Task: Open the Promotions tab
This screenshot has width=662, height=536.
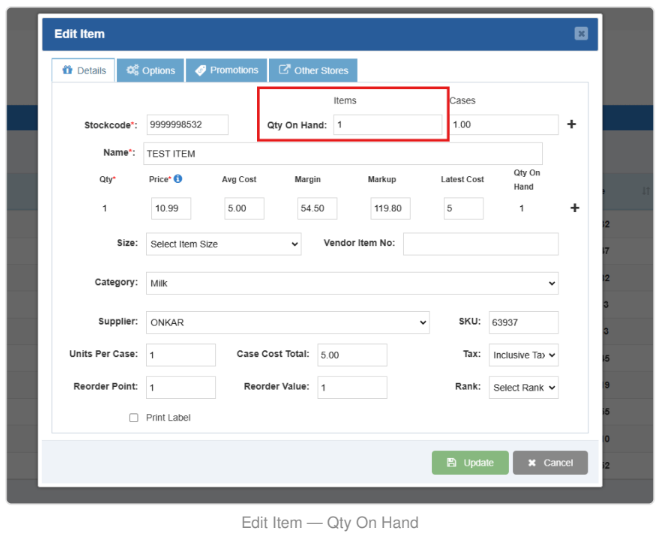Action: pos(226,70)
